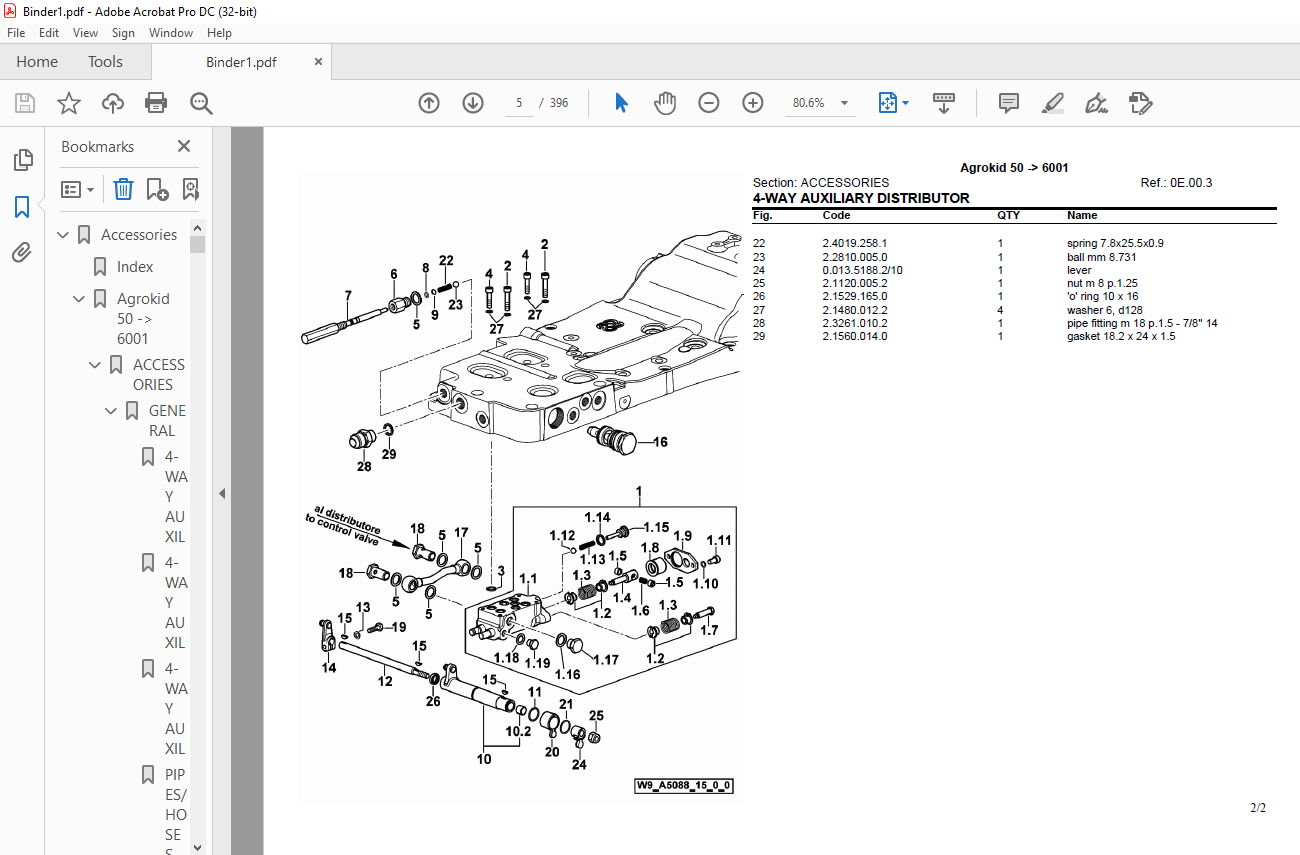Collapse the Accessories bookmark
Image resolution: width=1300 pixels, height=855 pixels.
63,235
